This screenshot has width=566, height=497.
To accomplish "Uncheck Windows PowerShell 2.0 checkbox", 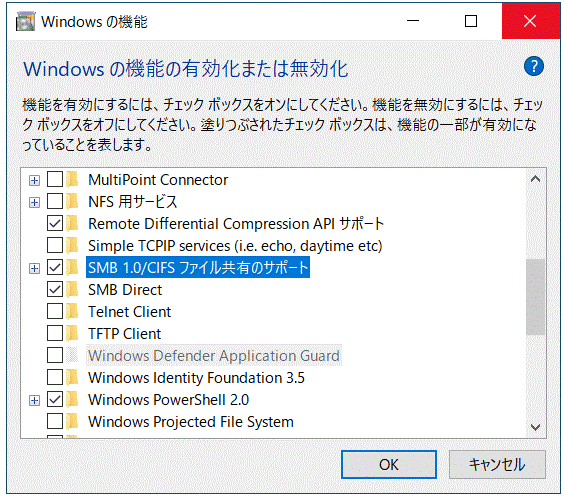I will coord(55,400).
